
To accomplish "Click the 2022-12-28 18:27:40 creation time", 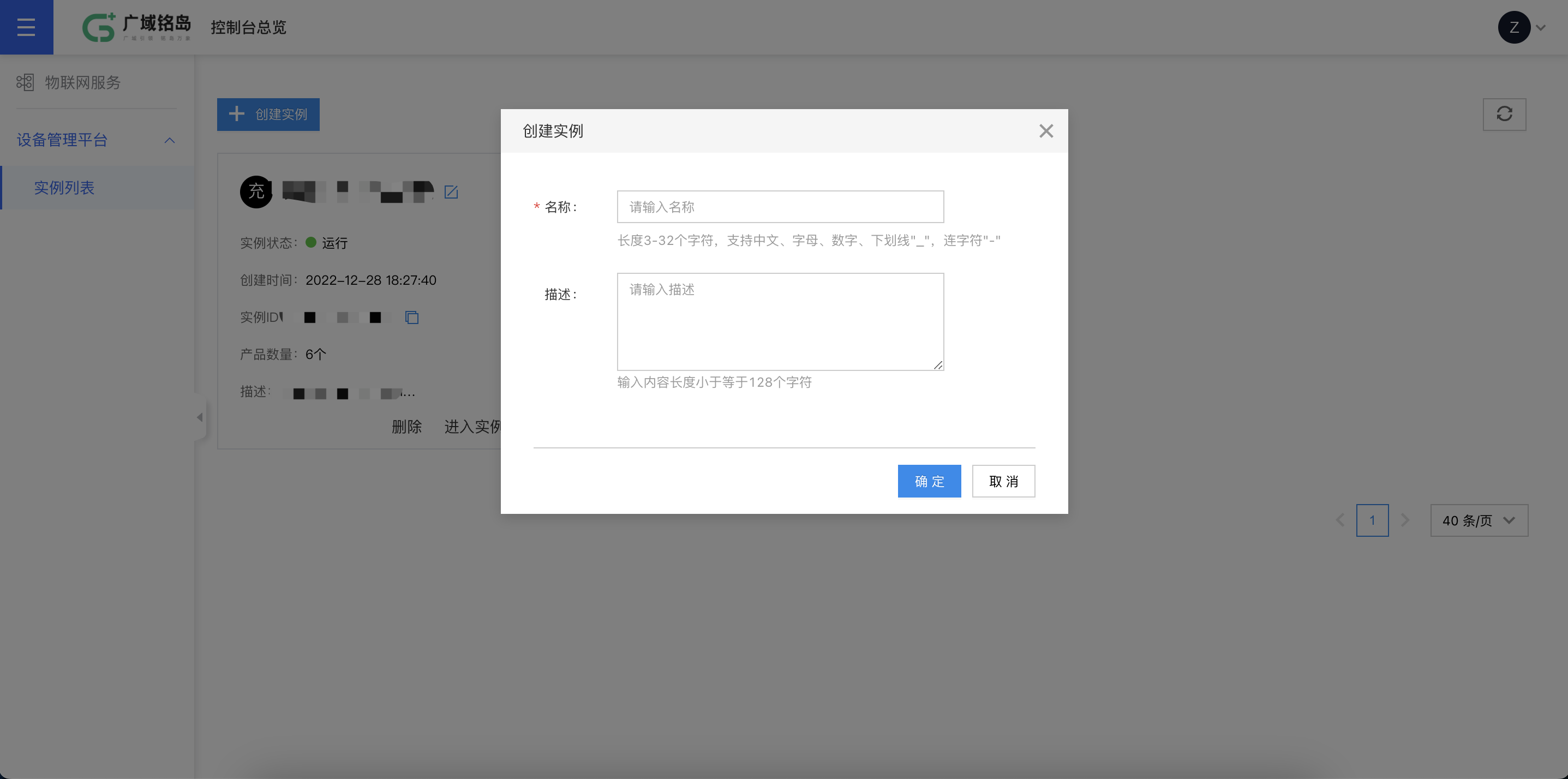I will point(370,280).
